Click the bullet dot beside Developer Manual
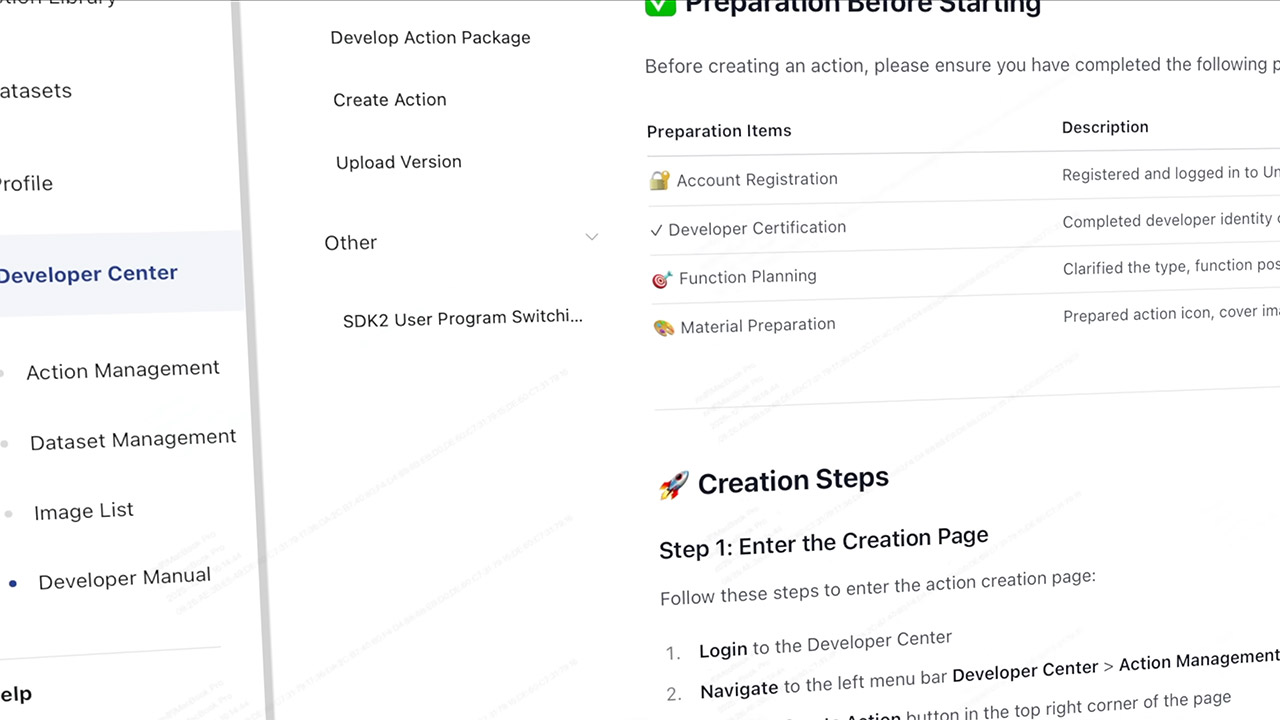Image resolution: width=1280 pixels, height=720 pixels. point(12,583)
